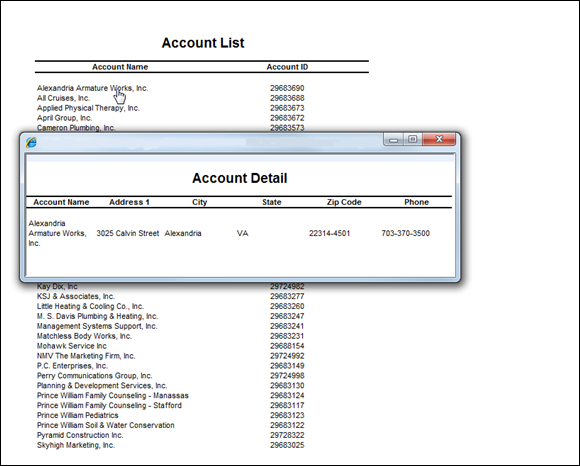Open April Group, Inc. account details
580x466 pixels.
tap(64, 118)
